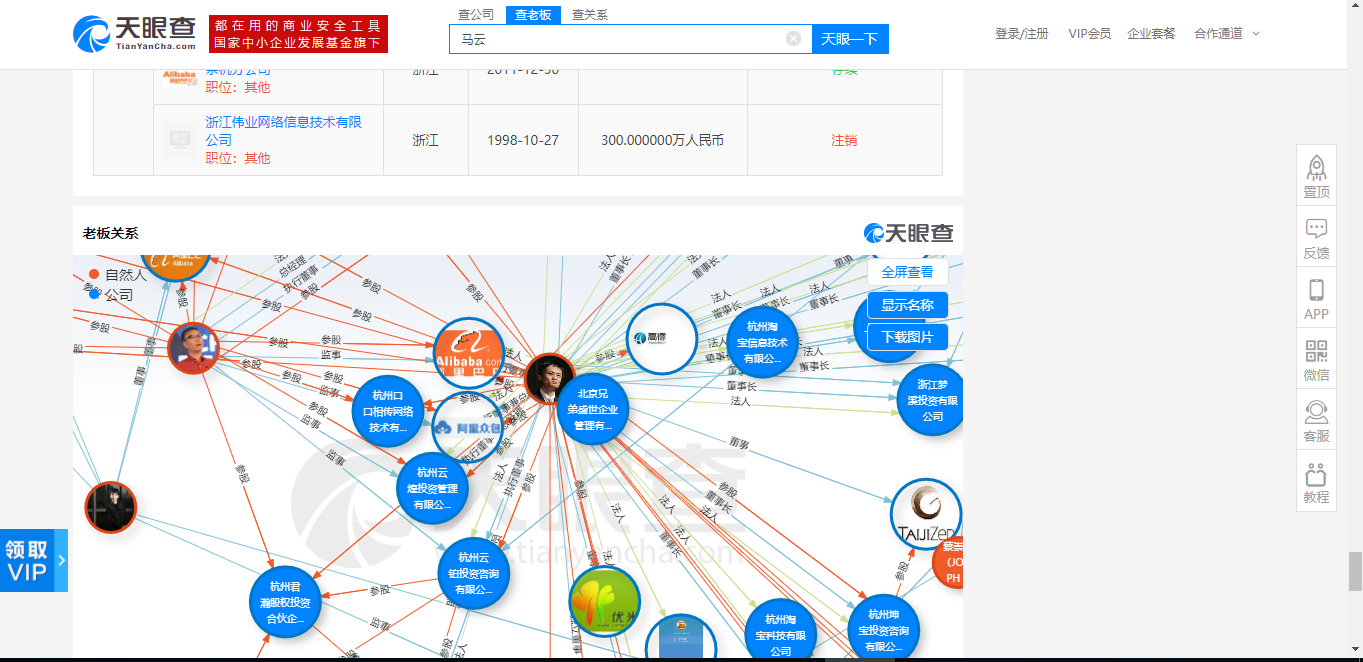Image resolution: width=1363 pixels, height=662 pixels.
Task: Click the page vertical scrollbar thumb
Action: tap(1355, 571)
